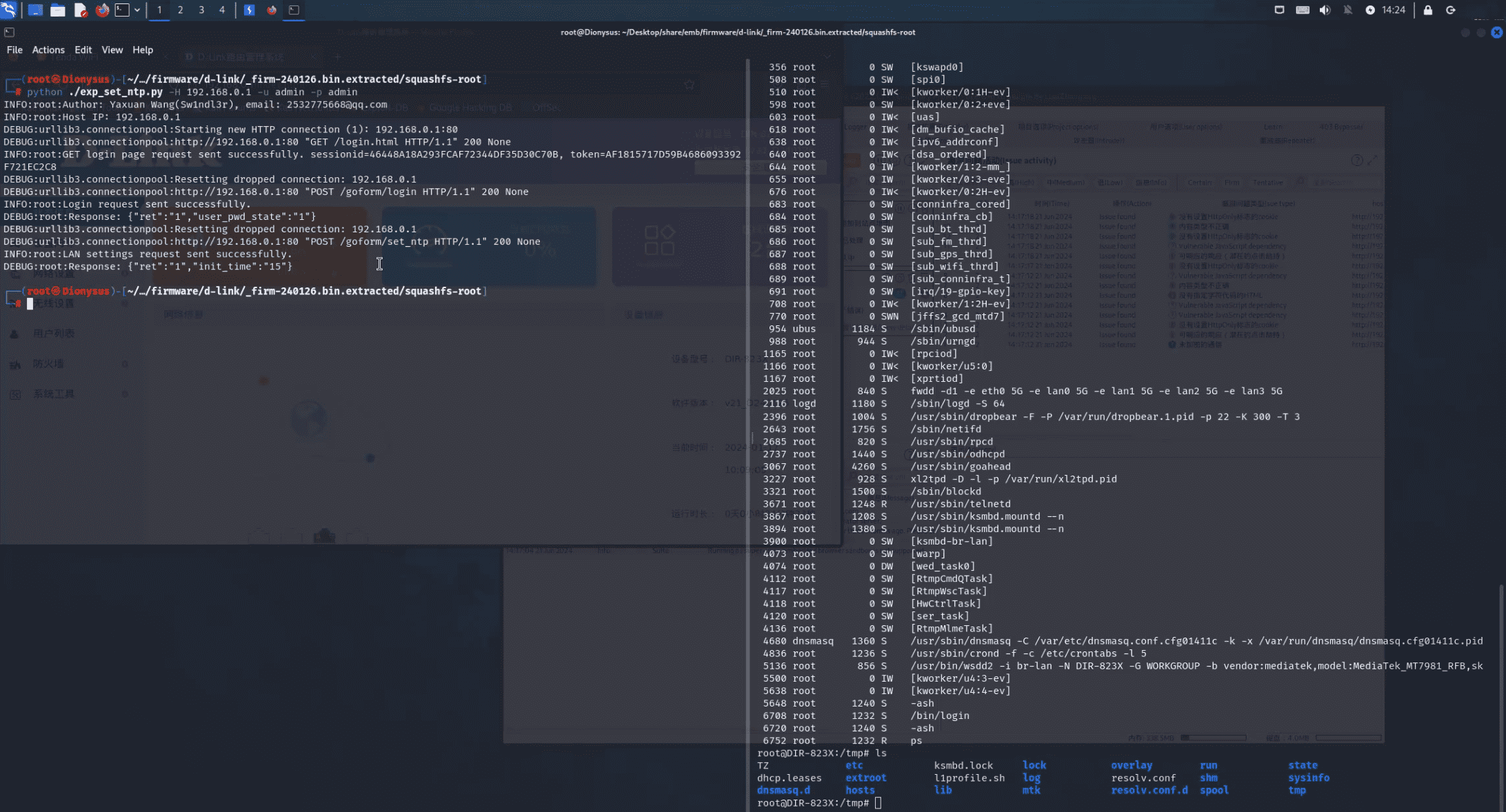
Task: Click the 'ksmbd.lock' file name
Action: 963,765
